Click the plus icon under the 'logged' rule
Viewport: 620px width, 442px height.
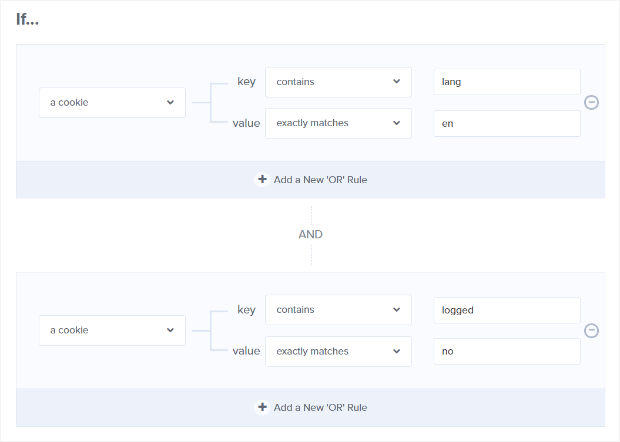262,408
